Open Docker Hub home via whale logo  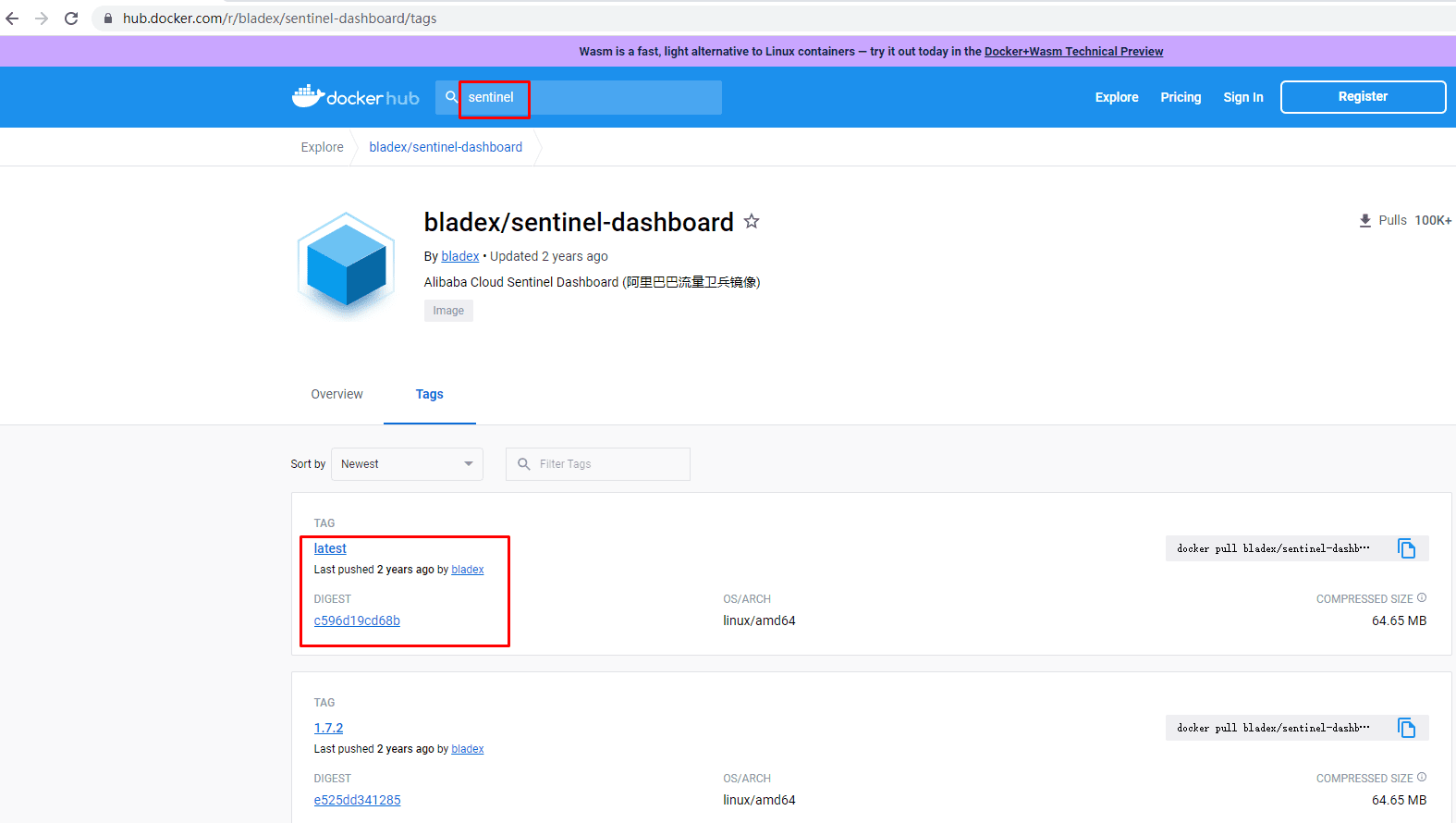point(356,96)
